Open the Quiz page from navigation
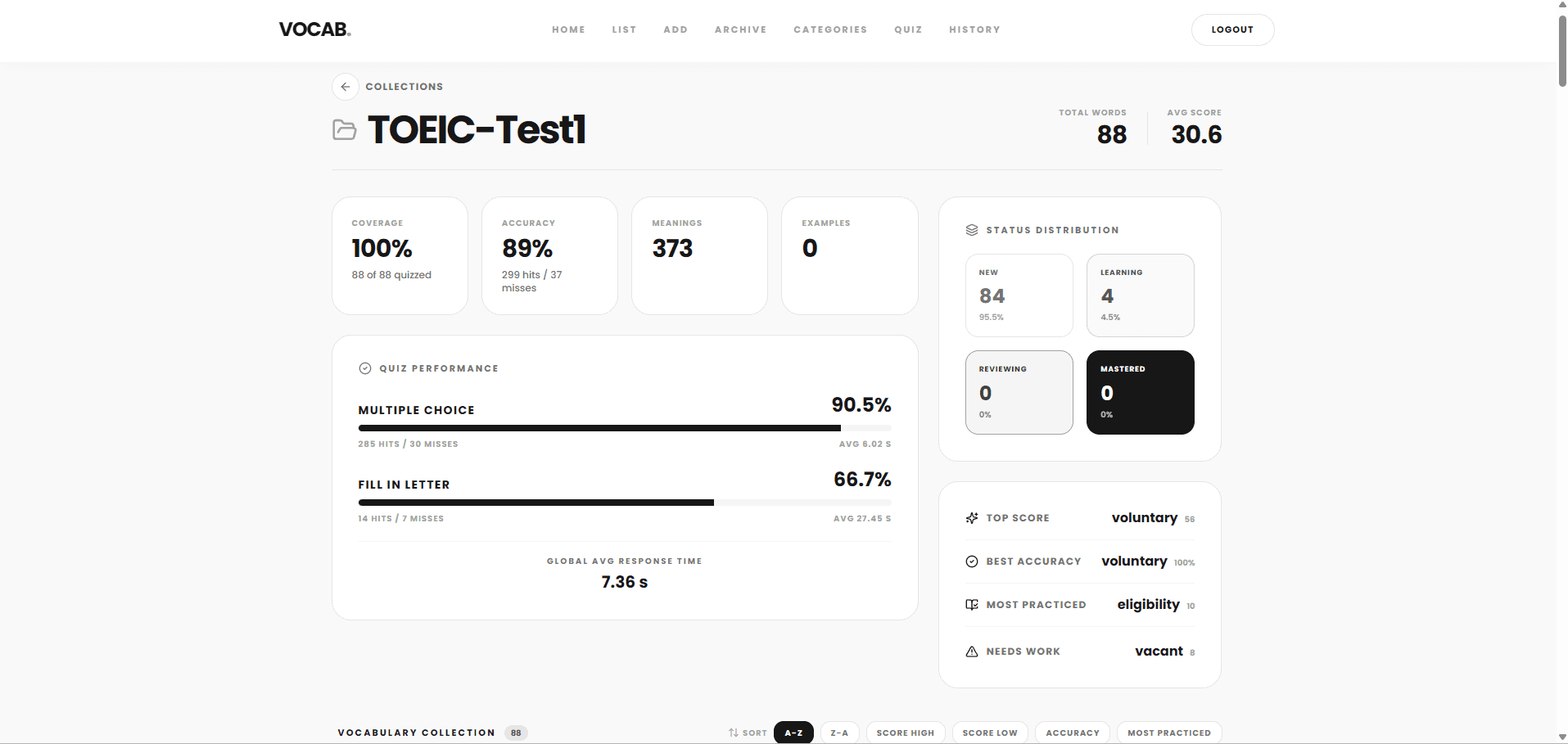This screenshot has height=744, width=1568. pyautogui.click(x=908, y=29)
